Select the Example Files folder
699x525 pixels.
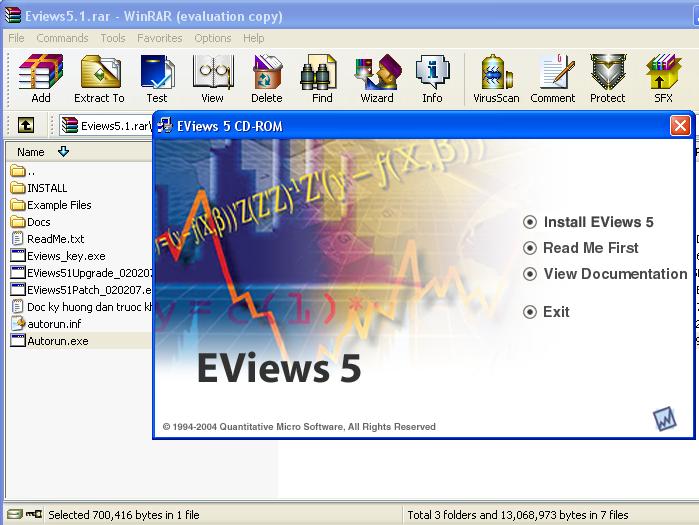point(51,205)
